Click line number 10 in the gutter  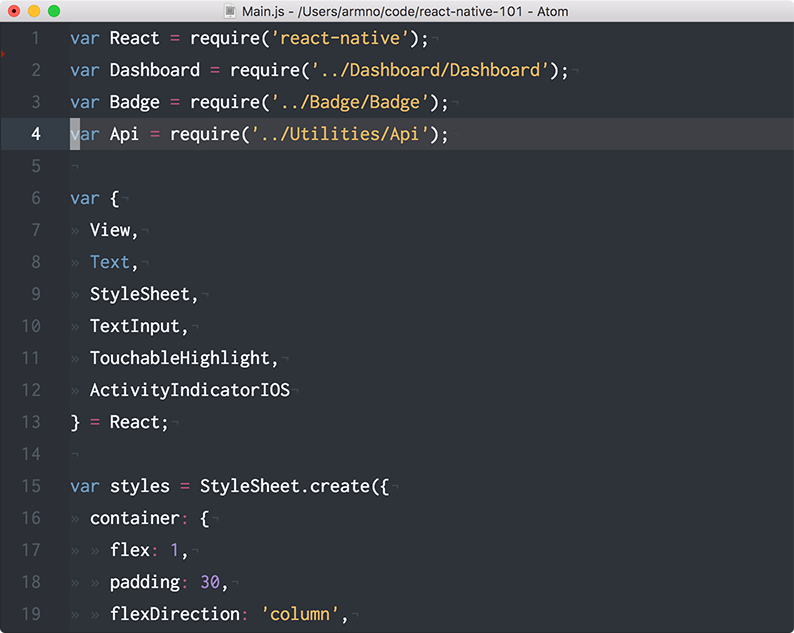pyautogui.click(x=31, y=326)
